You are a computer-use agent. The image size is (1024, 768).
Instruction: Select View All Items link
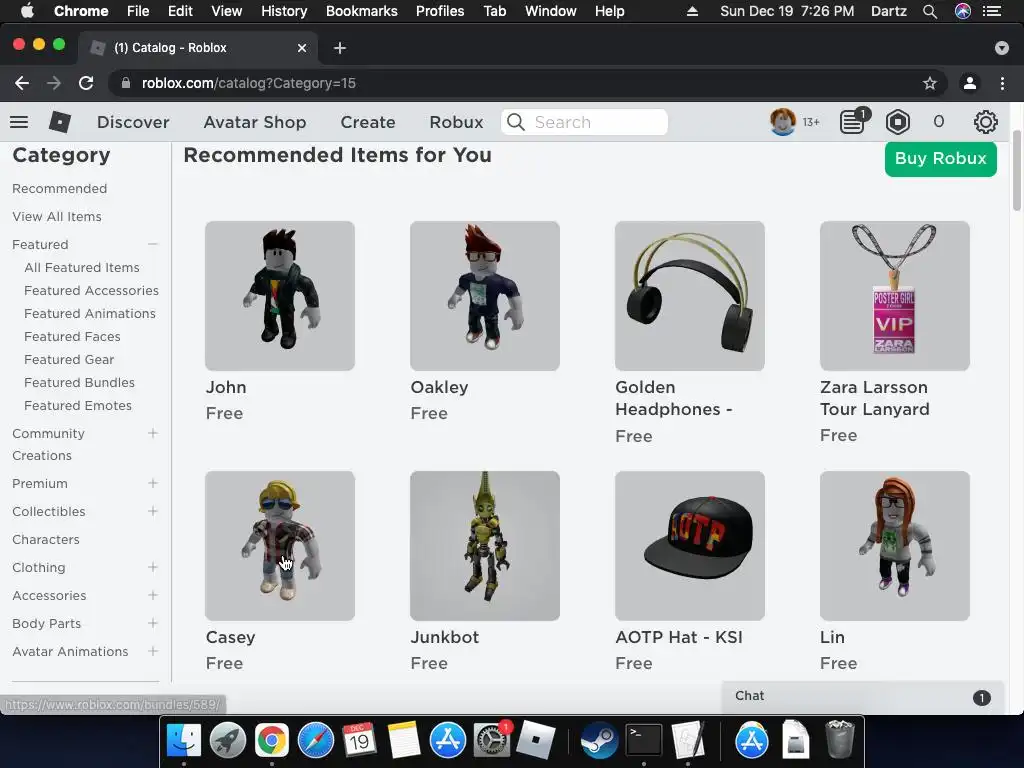(57, 217)
